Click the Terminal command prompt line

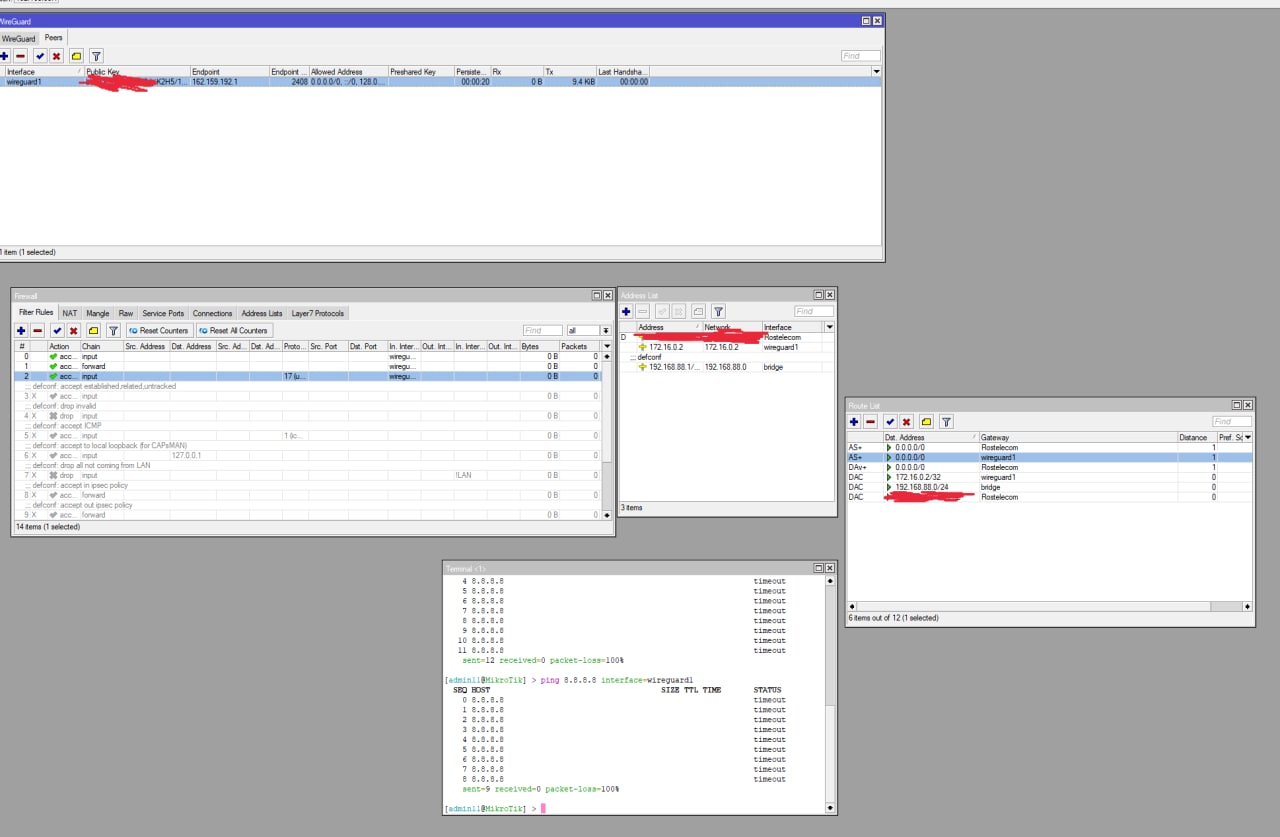click(635, 808)
